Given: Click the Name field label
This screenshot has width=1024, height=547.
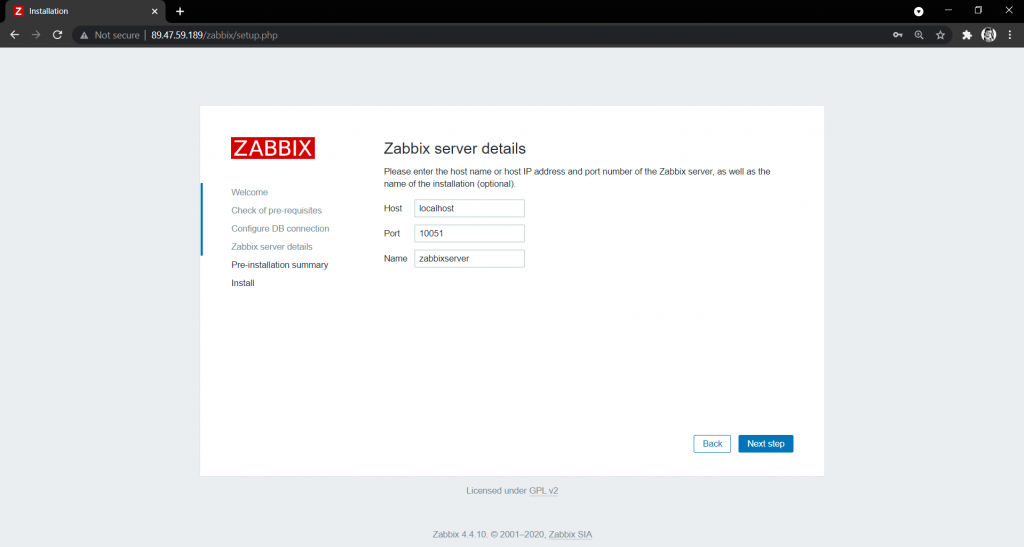Looking at the screenshot, I should [395, 258].
